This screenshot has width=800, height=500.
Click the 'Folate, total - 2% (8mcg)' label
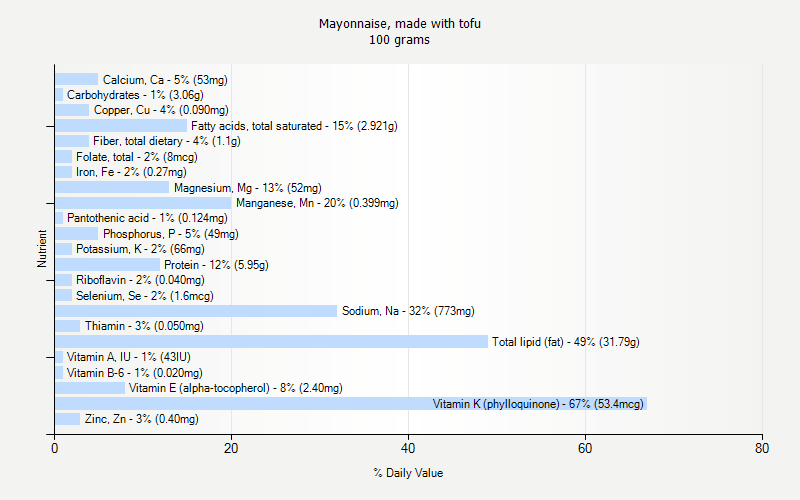tap(137, 157)
